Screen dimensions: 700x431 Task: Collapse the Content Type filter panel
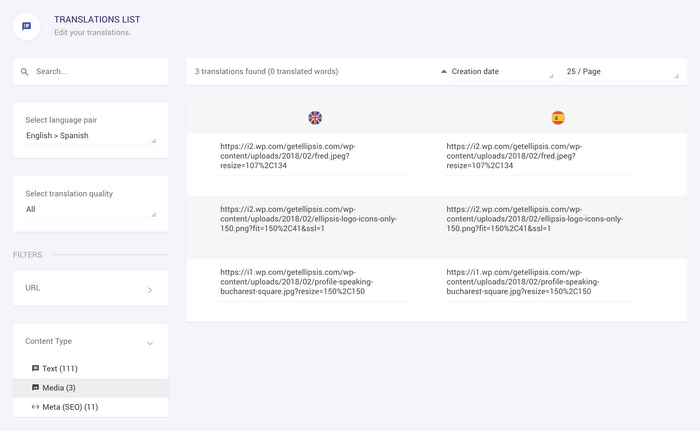pos(91,342)
